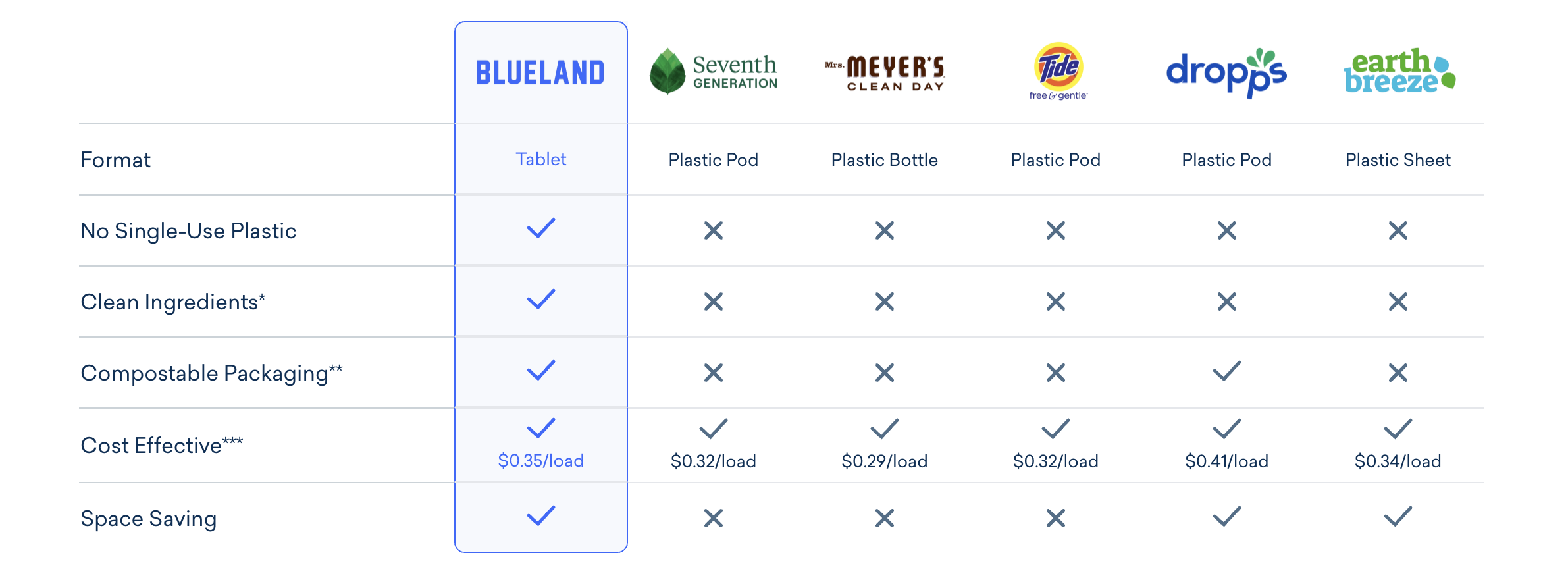Screen dimensions: 1568x578
Task: Click the Dropps $0.41/load price text
Action: (1226, 461)
